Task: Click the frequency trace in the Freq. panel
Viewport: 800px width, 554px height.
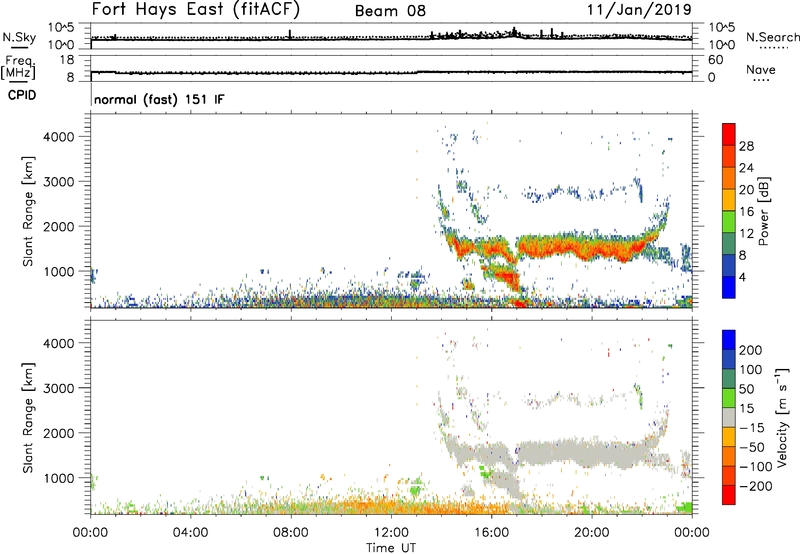Action: point(391,72)
